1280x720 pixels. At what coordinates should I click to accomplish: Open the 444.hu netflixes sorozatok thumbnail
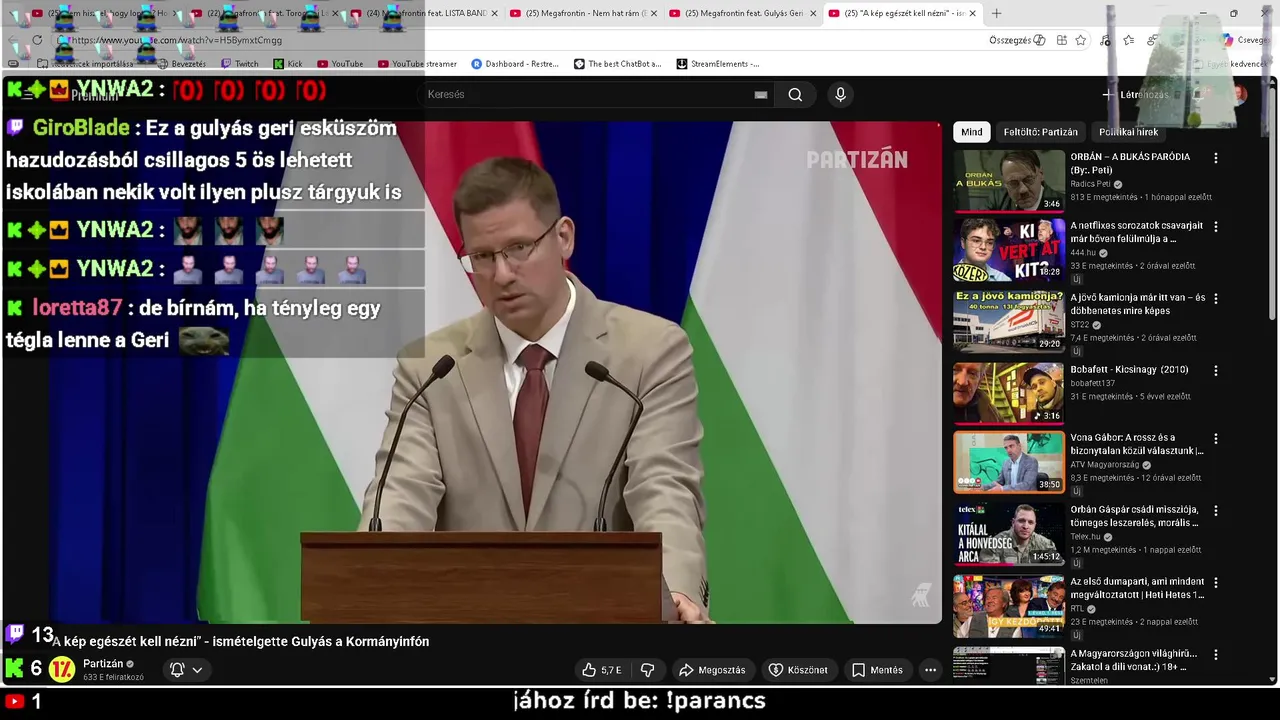[x=1009, y=250]
